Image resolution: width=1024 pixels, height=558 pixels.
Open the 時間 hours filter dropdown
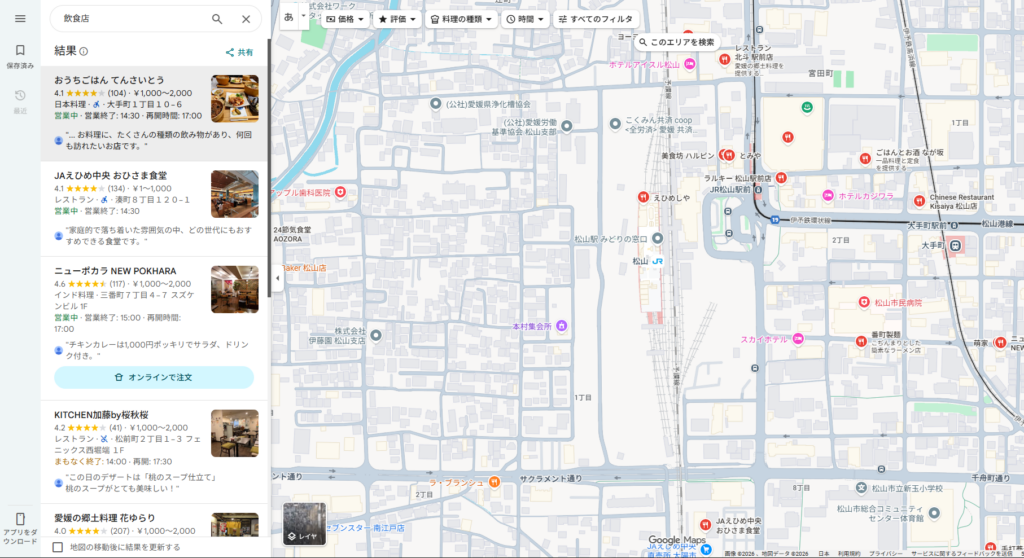526,19
